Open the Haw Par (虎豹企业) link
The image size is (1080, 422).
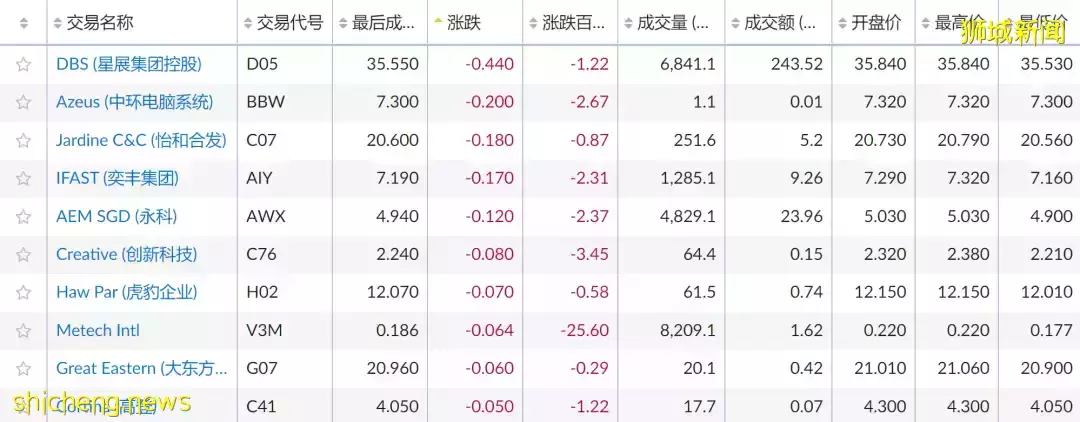127,292
